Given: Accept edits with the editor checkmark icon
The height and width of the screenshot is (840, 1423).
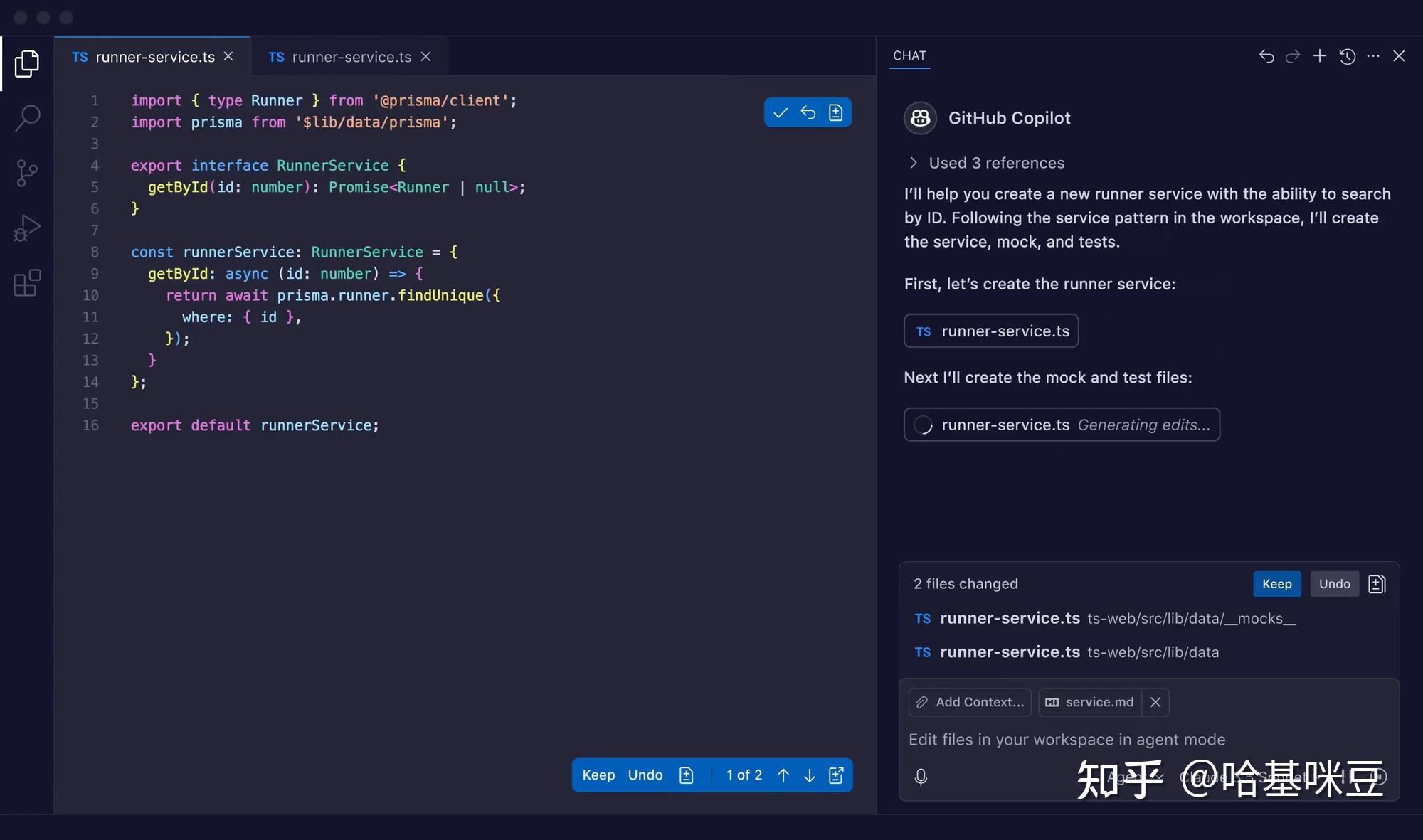Looking at the screenshot, I should 781,112.
